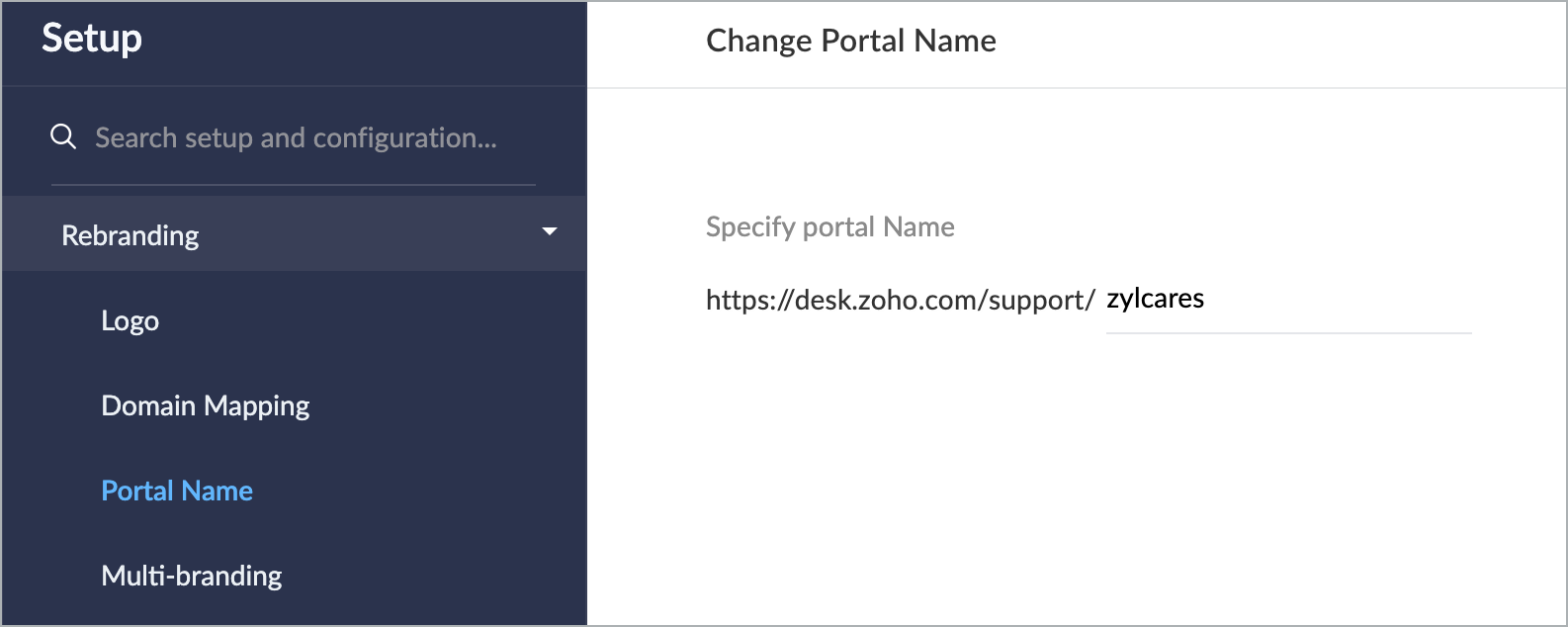1568x627 pixels.
Task: Click into the zylcares portal name field
Action: click(1285, 300)
